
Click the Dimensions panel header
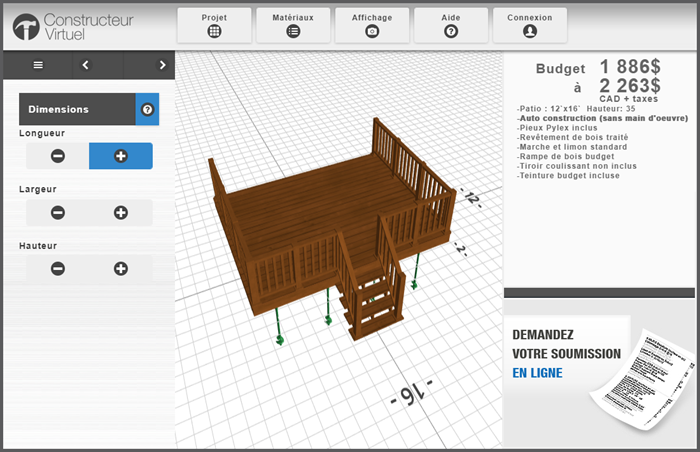[77, 109]
